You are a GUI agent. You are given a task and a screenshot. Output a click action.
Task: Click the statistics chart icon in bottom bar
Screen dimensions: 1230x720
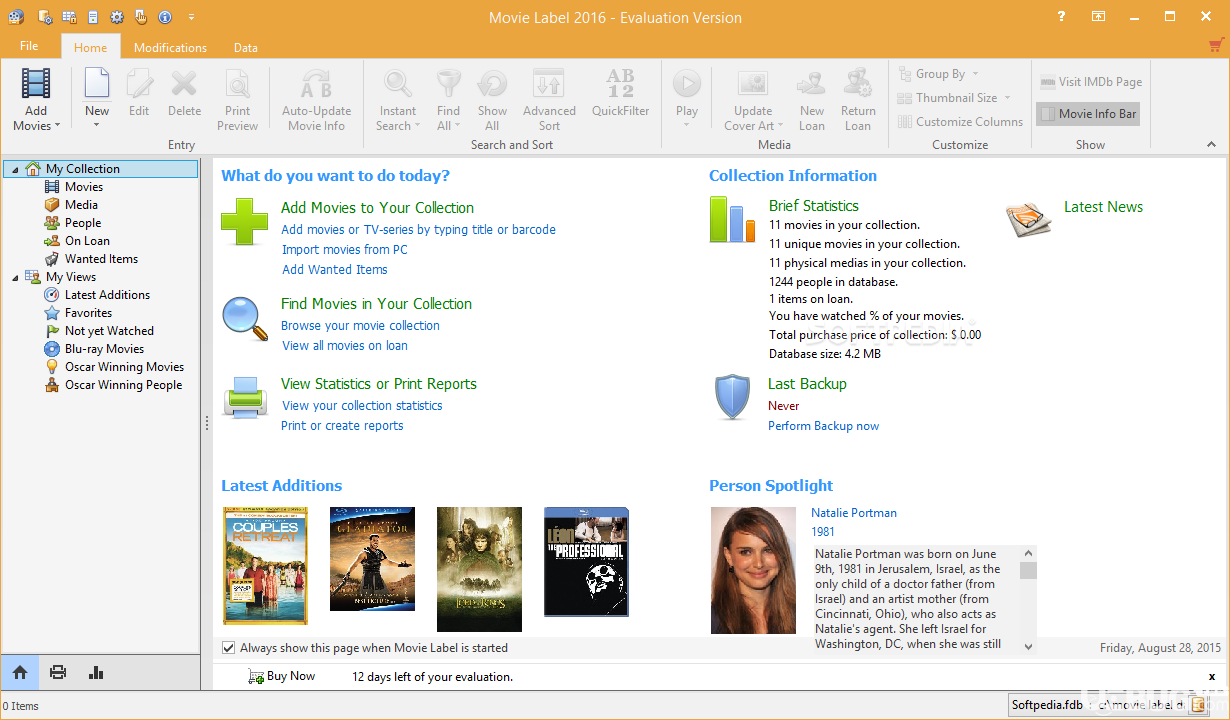tap(96, 672)
